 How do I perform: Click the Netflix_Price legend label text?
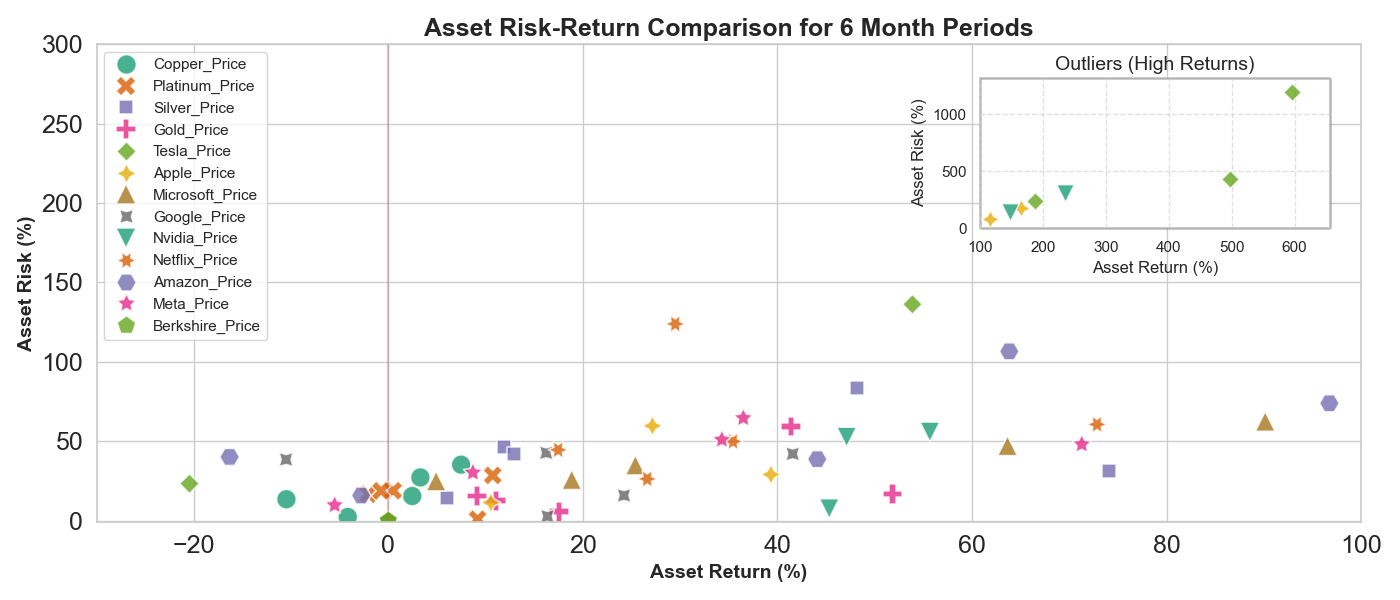click(x=195, y=260)
